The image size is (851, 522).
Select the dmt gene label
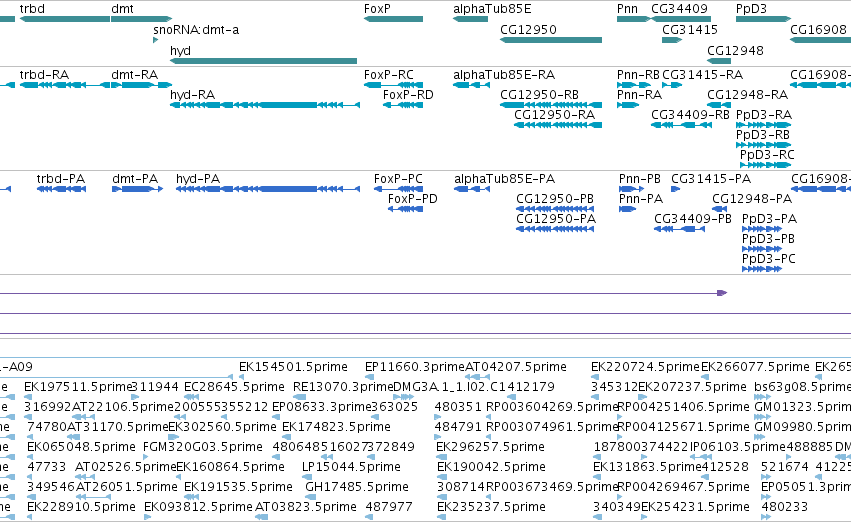122,9
